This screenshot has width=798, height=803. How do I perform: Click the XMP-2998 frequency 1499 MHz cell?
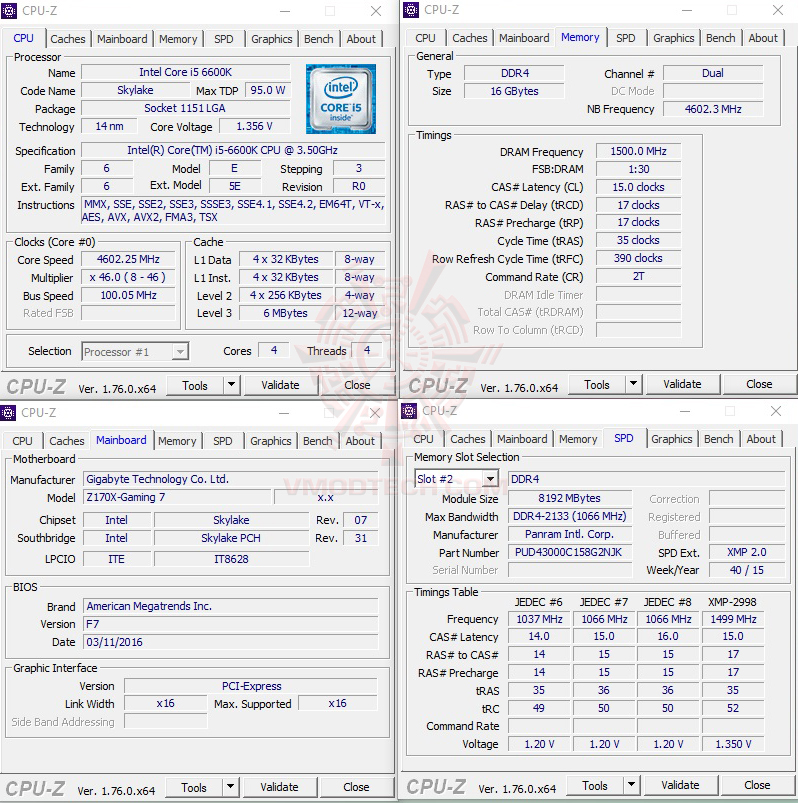(733, 619)
